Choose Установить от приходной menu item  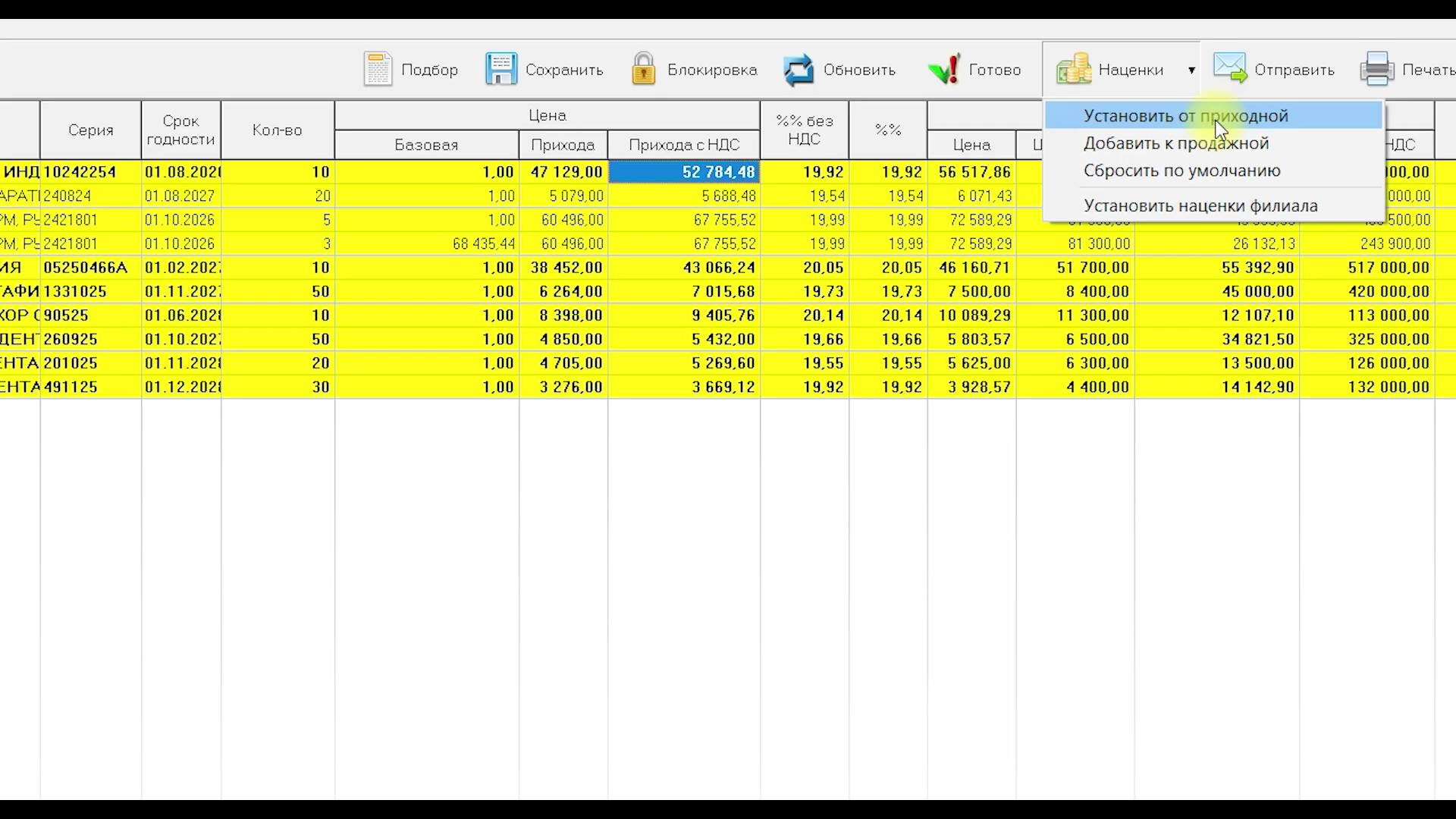[x=1213, y=116]
